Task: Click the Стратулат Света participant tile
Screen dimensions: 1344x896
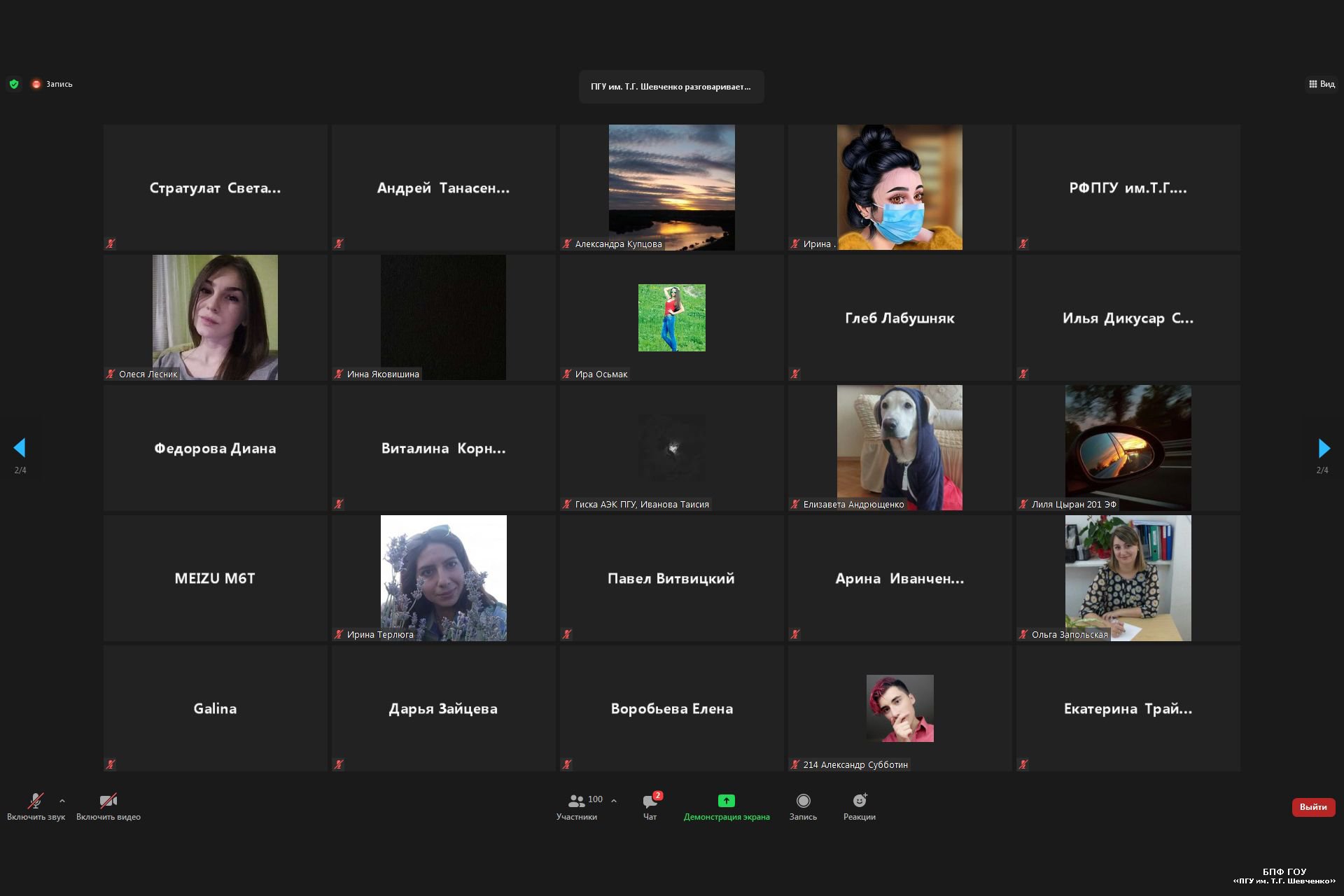Action: tap(216, 188)
